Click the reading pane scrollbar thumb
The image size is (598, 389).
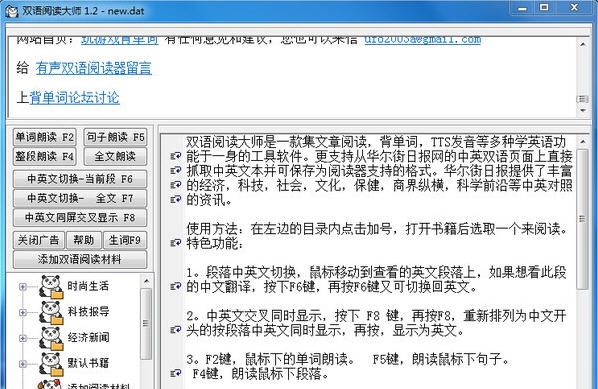tap(582, 219)
